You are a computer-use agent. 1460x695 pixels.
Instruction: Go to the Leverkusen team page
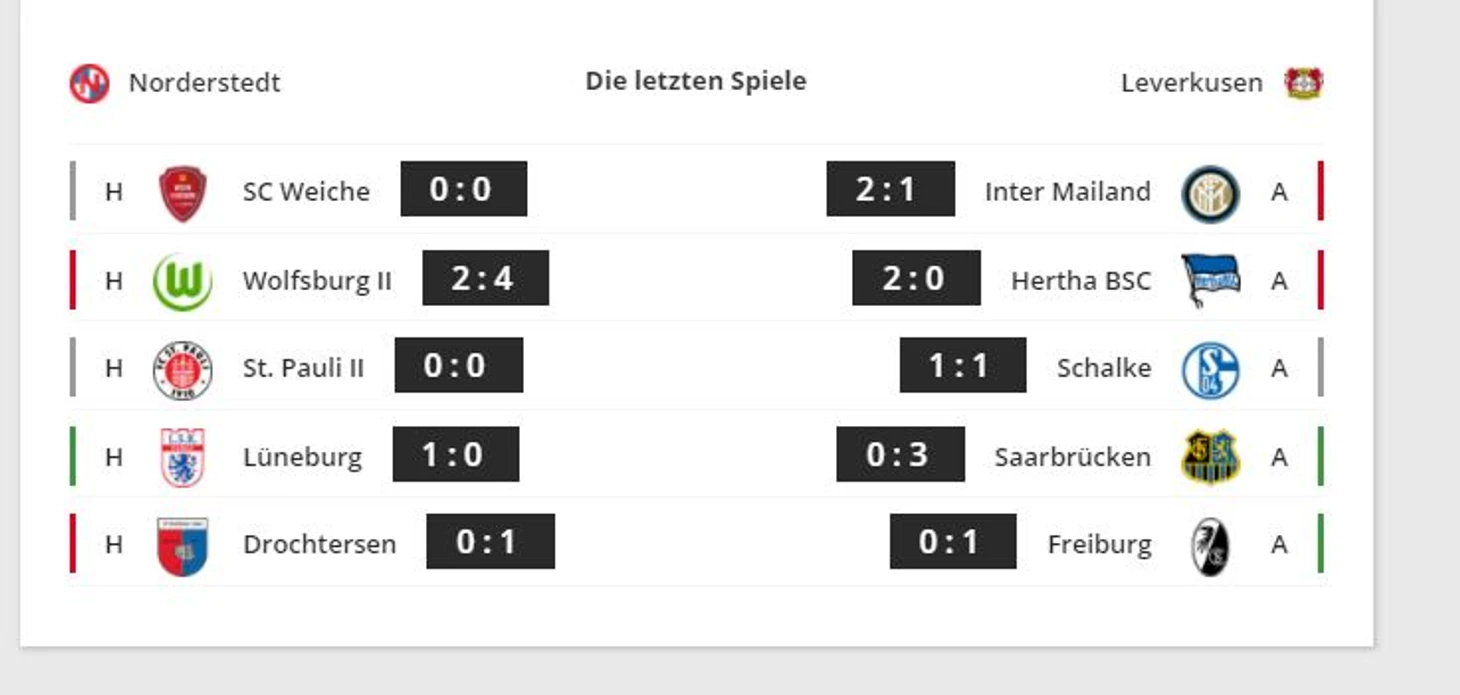pyautogui.click(x=1191, y=82)
